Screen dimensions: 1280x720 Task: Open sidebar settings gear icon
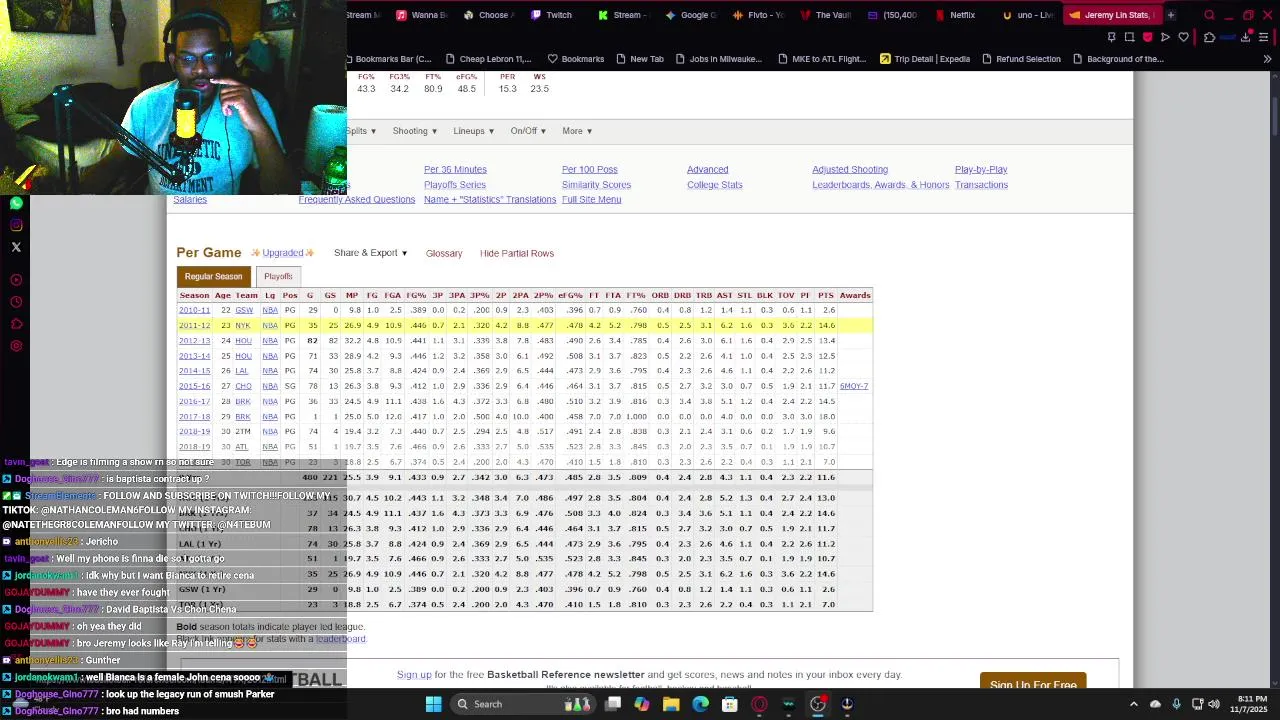16,346
